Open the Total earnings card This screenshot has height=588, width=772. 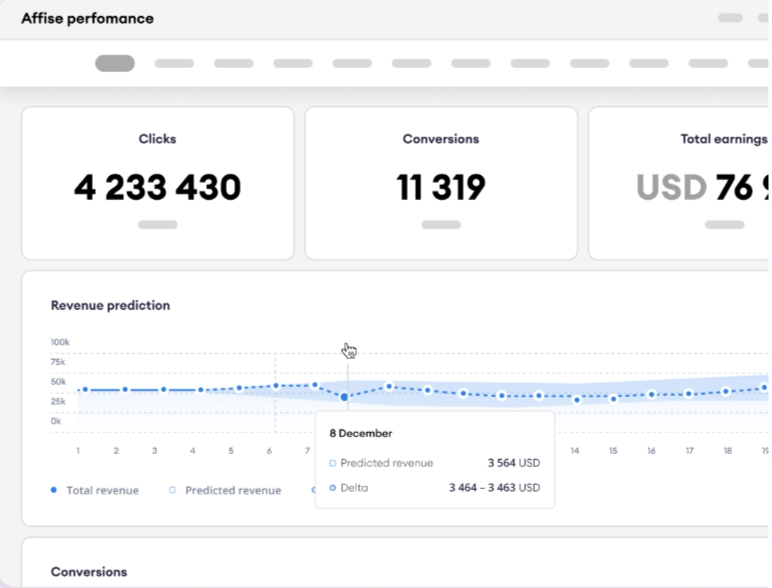click(x=678, y=183)
